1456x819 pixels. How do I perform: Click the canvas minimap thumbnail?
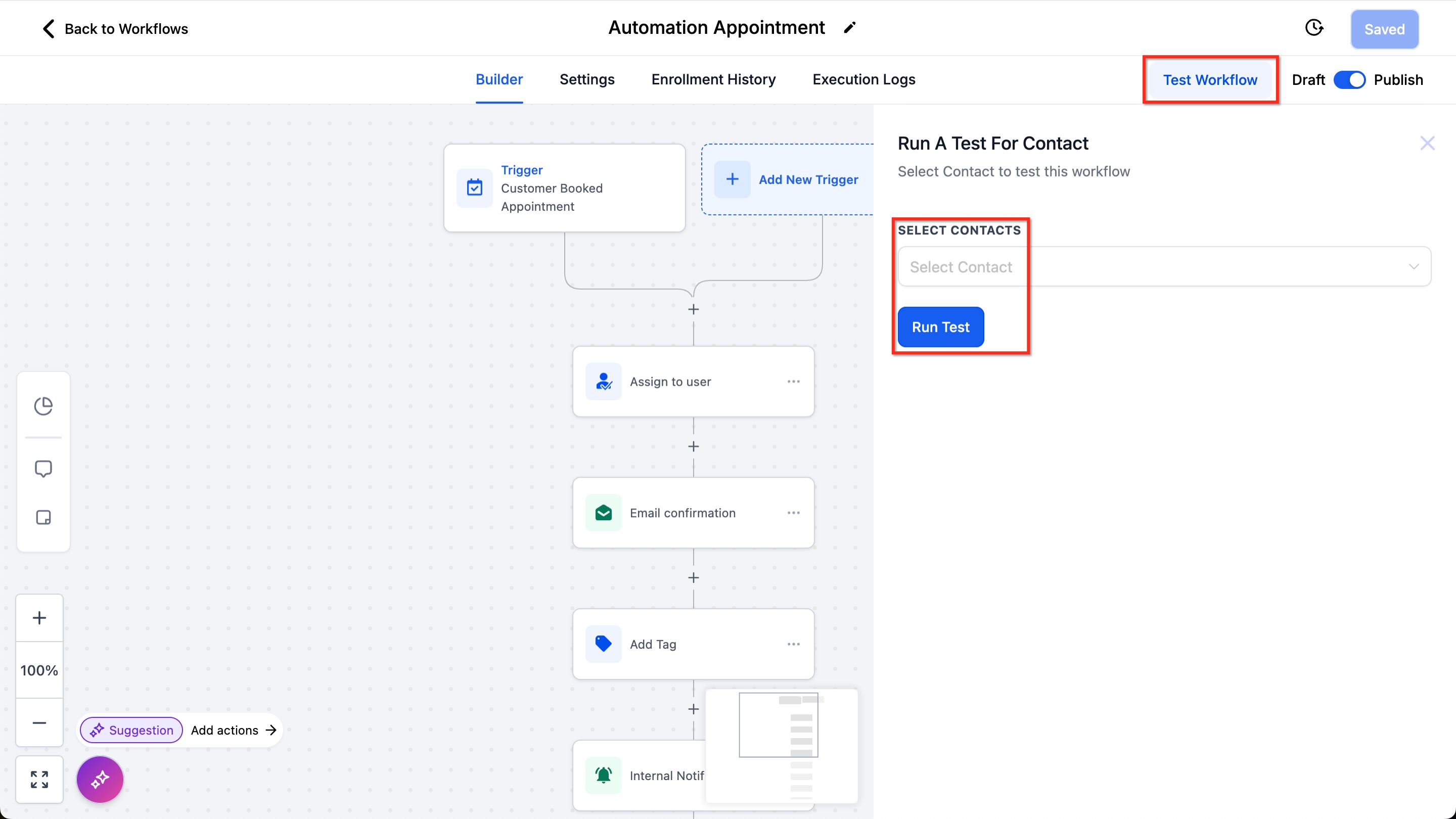tap(781, 745)
